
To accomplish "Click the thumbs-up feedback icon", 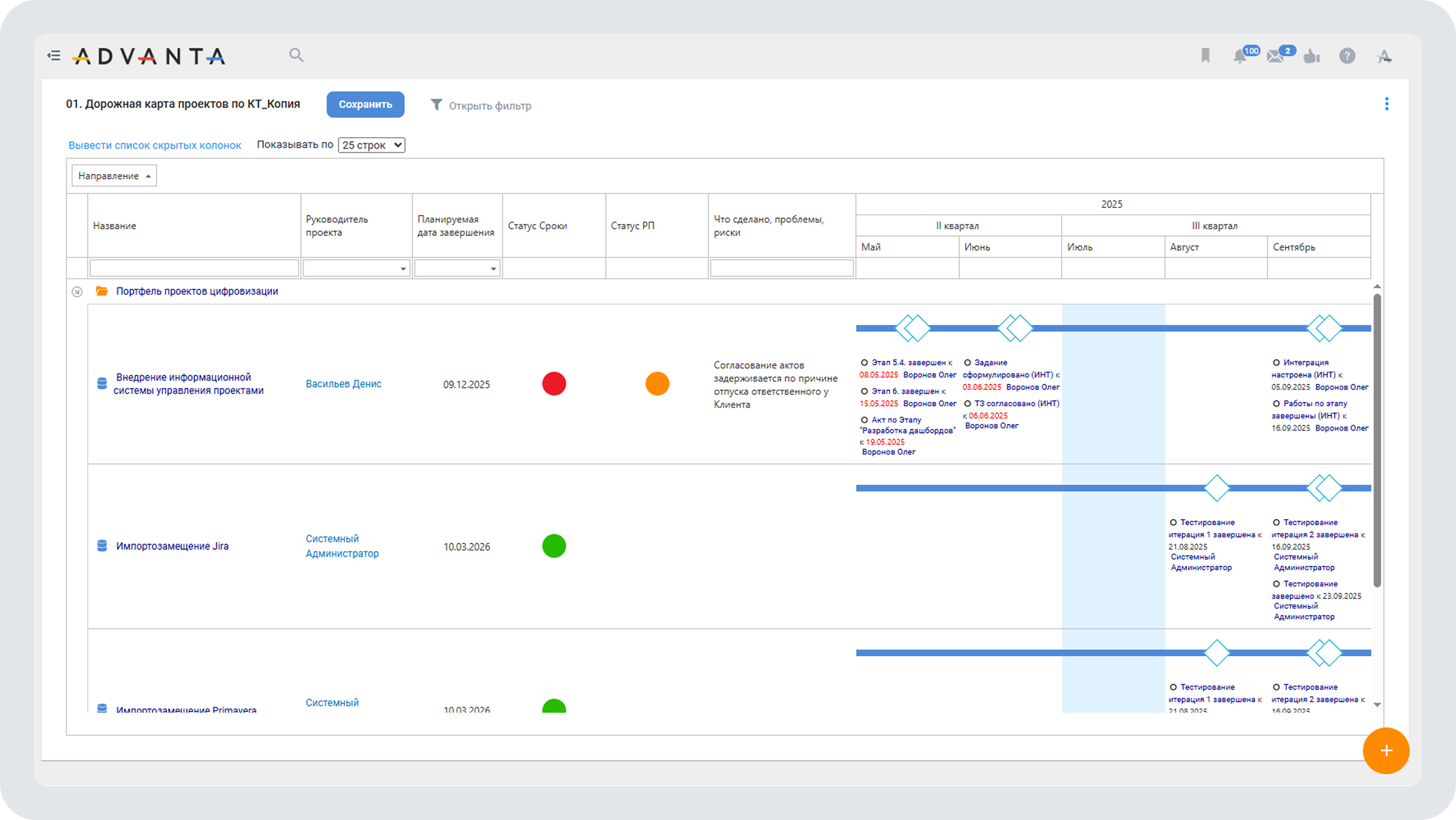I will pyautogui.click(x=1312, y=56).
